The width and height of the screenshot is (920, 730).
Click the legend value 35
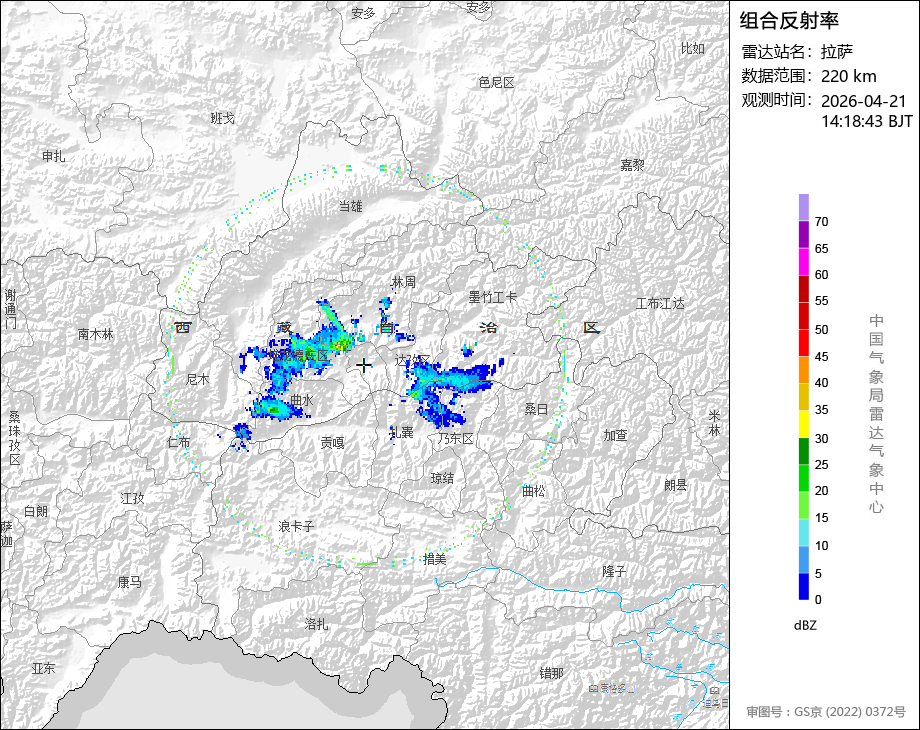[821, 410]
